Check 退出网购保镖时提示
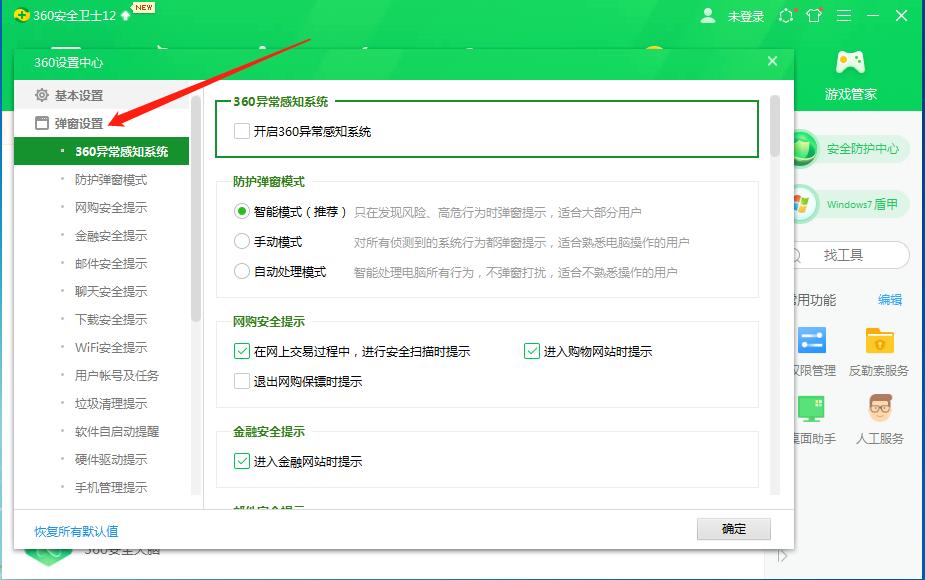Screen dimensions: 925x580 pos(240,381)
